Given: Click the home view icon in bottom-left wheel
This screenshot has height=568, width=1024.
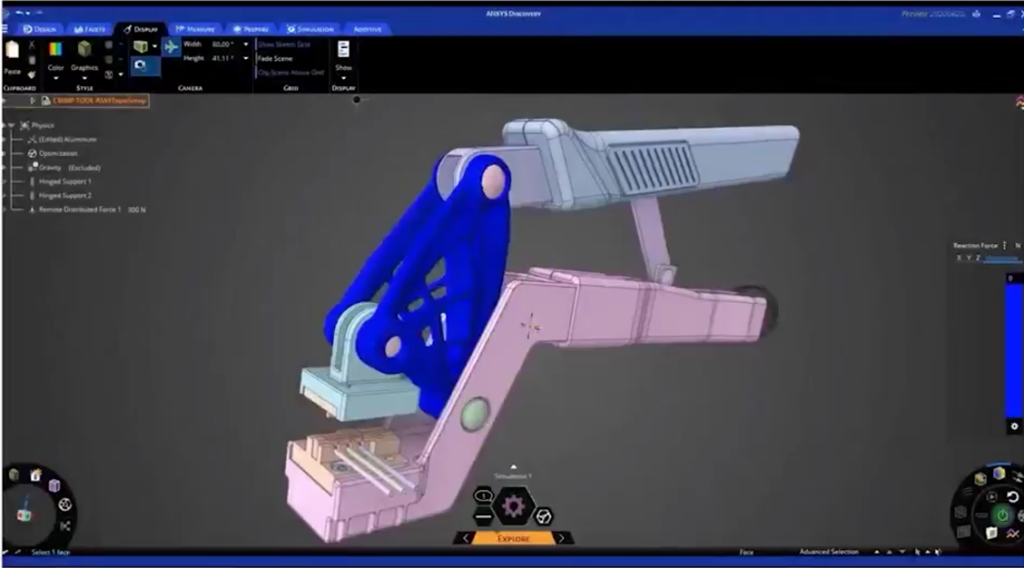Looking at the screenshot, I should tap(36, 475).
